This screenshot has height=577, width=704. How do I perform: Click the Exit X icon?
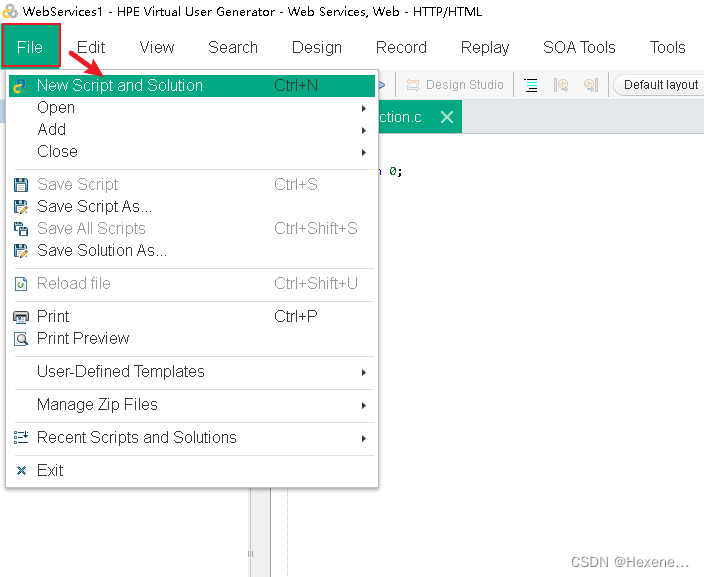pyautogui.click(x=21, y=471)
